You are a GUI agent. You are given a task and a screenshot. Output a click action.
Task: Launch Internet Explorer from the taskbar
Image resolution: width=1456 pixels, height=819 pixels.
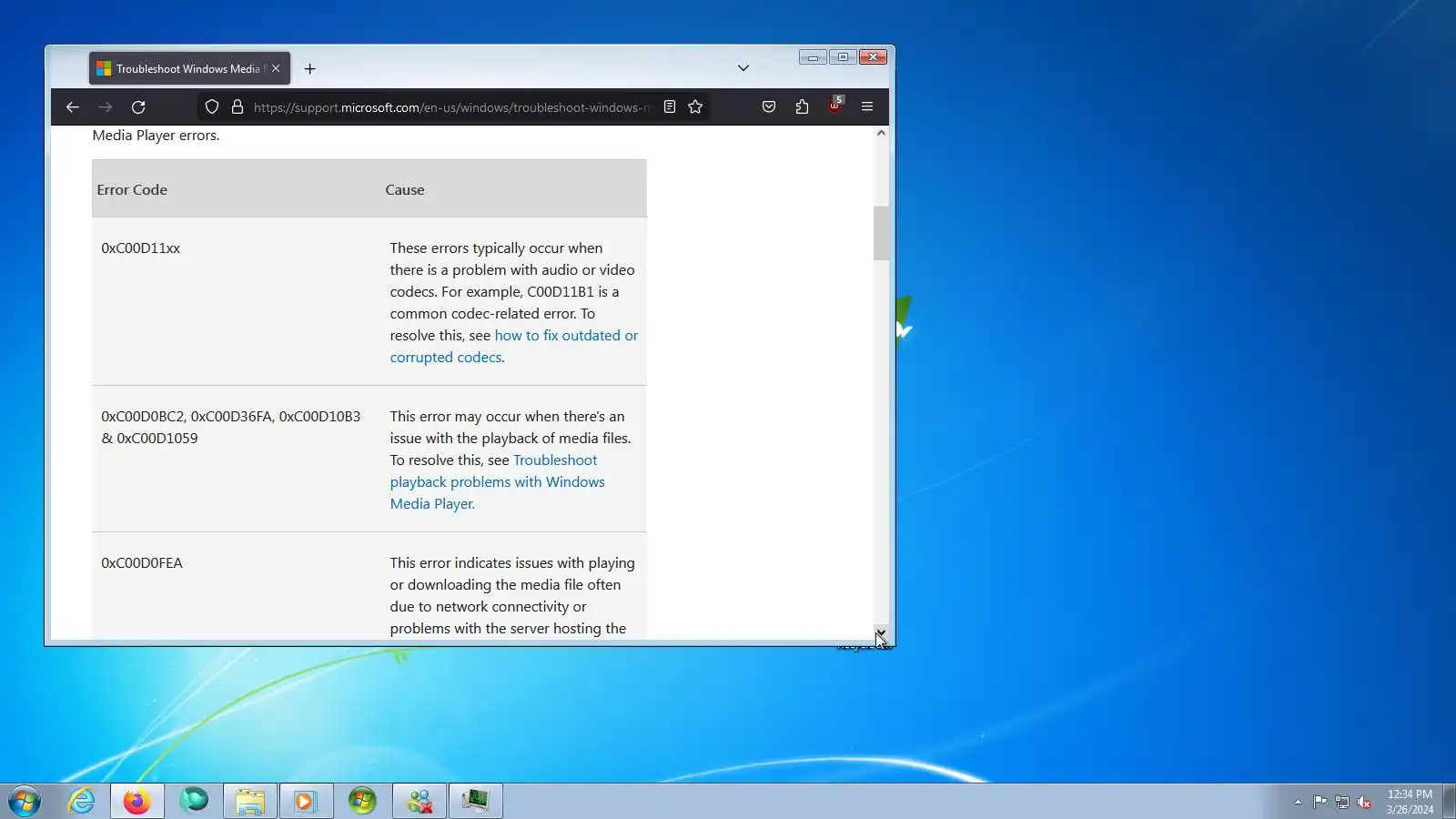[x=82, y=801]
